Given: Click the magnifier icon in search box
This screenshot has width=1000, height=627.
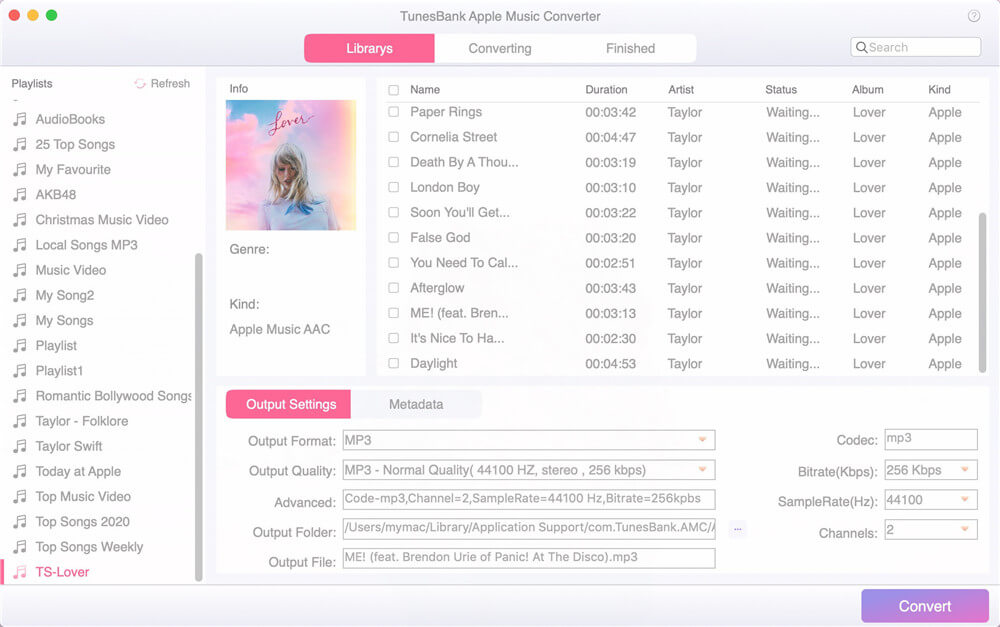Looking at the screenshot, I should click(x=861, y=47).
